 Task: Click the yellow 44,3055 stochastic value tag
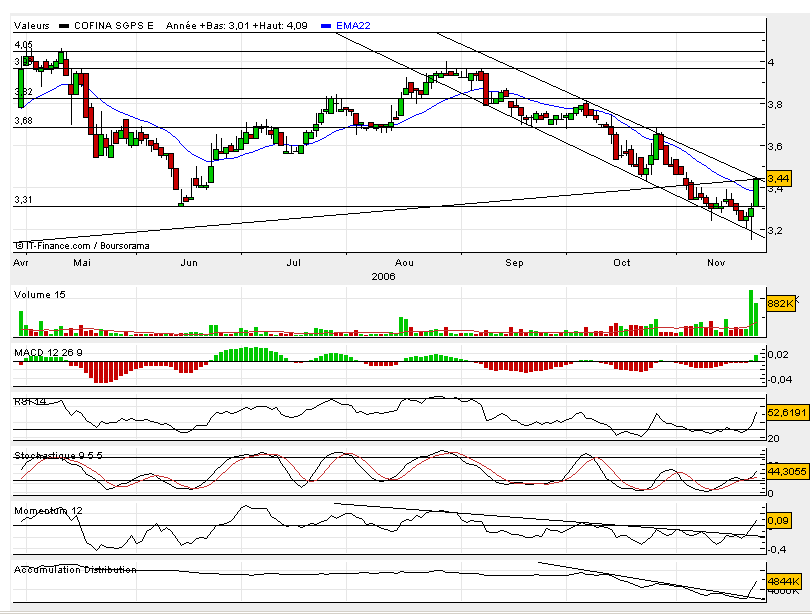tap(787, 471)
